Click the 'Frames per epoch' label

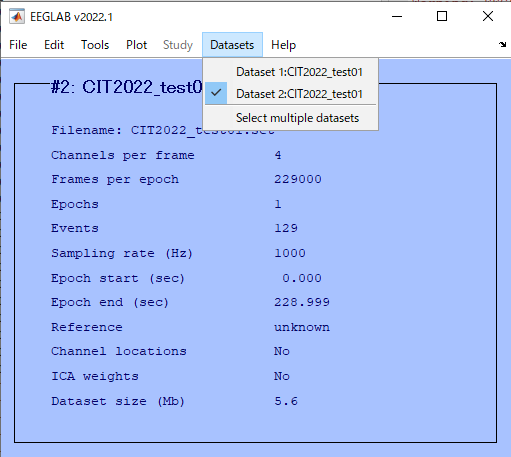(115, 180)
